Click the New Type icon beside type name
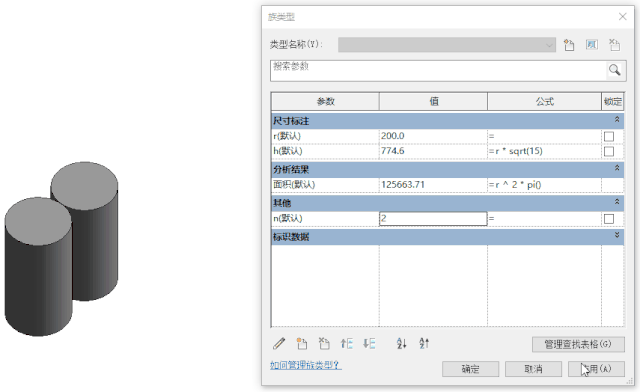Screen dimensions: 640x392 click(x=569, y=45)
